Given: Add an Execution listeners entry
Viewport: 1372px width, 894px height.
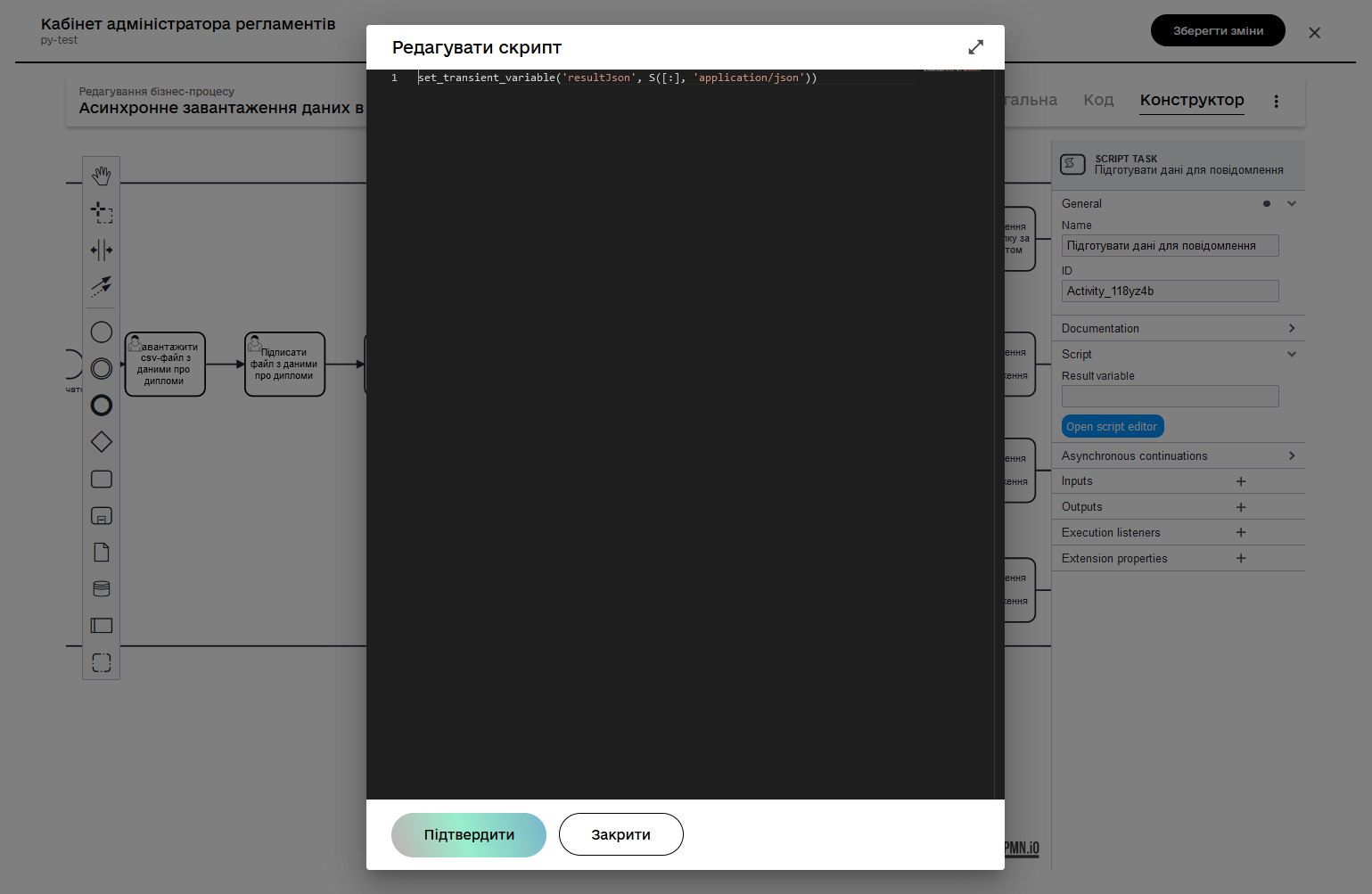Looking at the screenshot, I should [x=1241, y=532].
